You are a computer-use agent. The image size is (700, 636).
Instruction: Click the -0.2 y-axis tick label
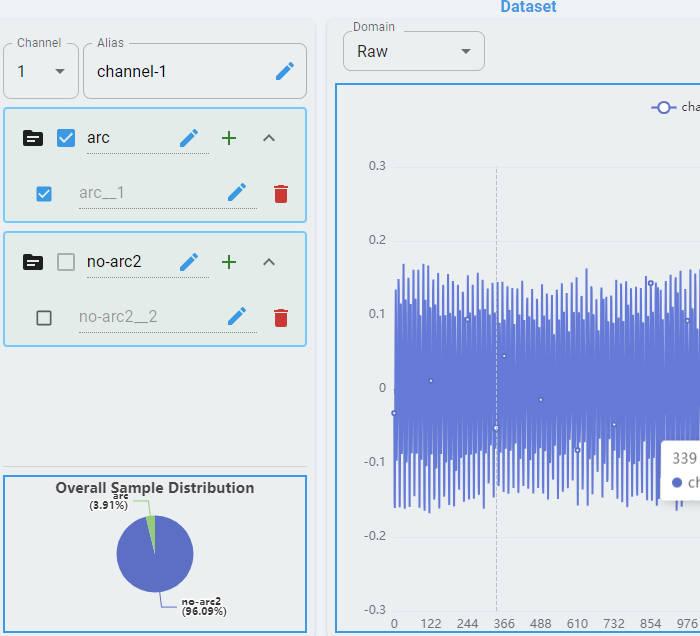[x=374, y=536]
